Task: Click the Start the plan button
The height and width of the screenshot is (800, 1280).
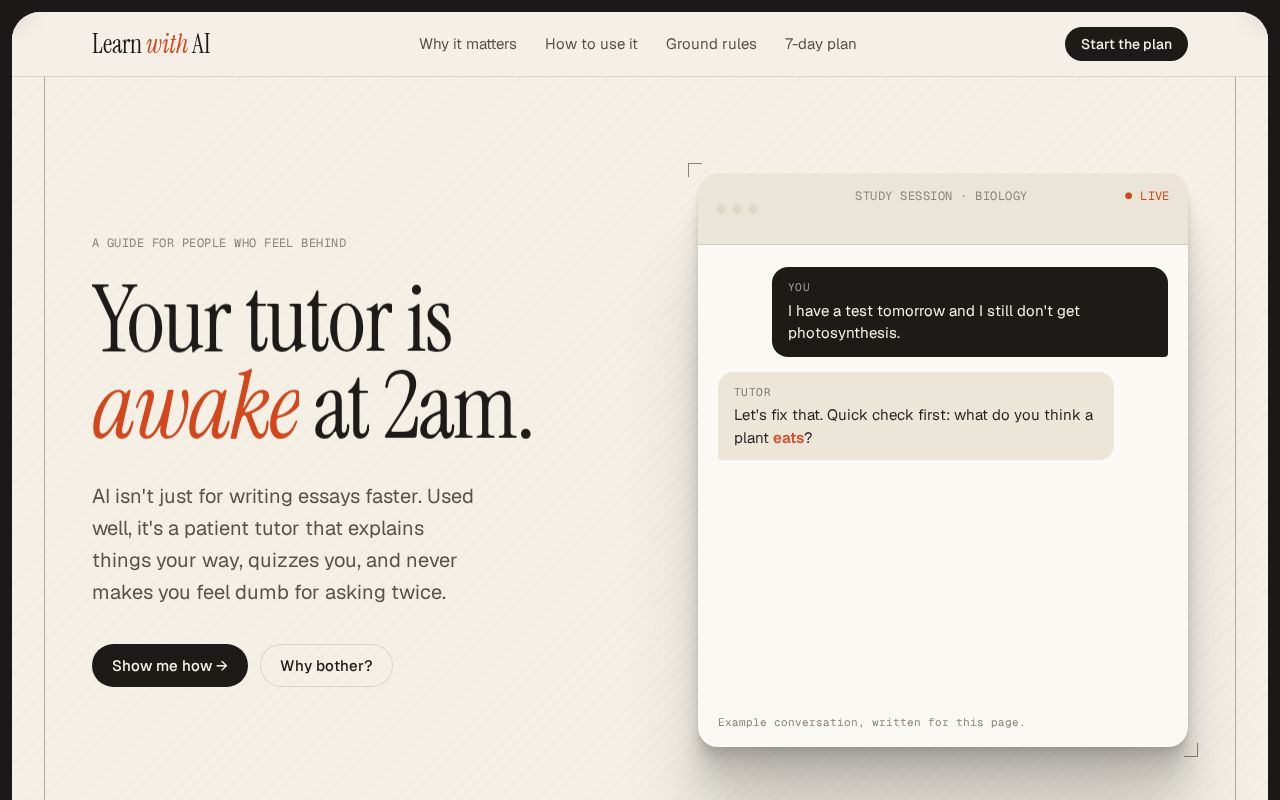Action: 1126,44
